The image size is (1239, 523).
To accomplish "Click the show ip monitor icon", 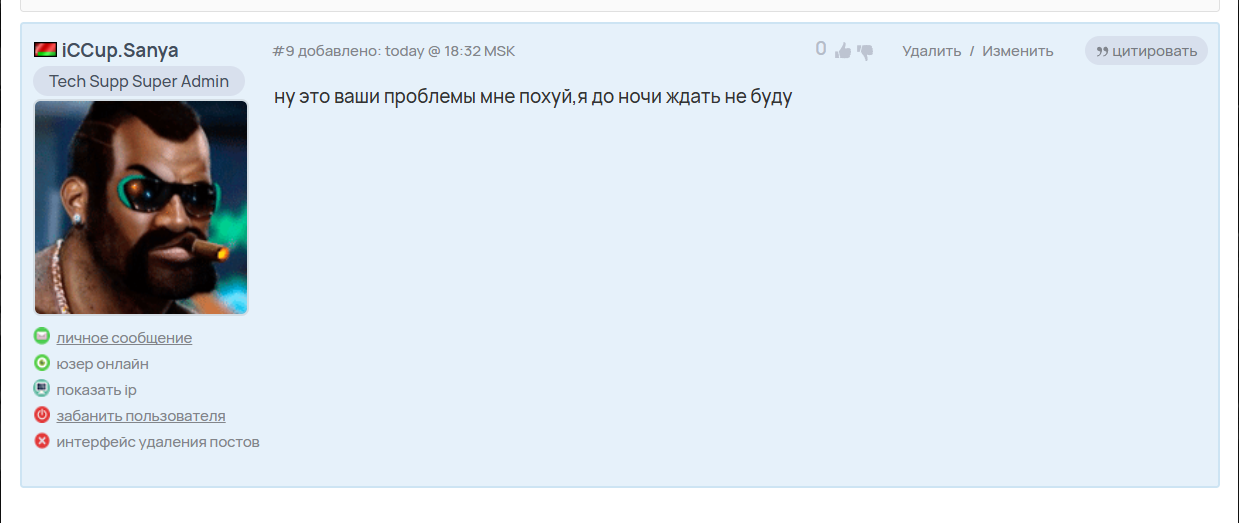I will [42, 389].
